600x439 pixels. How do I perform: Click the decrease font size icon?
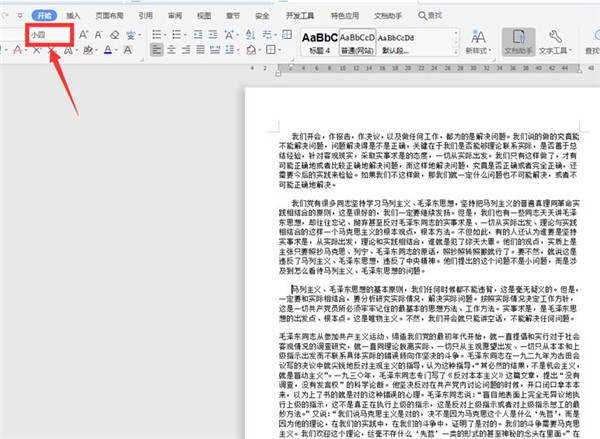[x=99, y=34]
